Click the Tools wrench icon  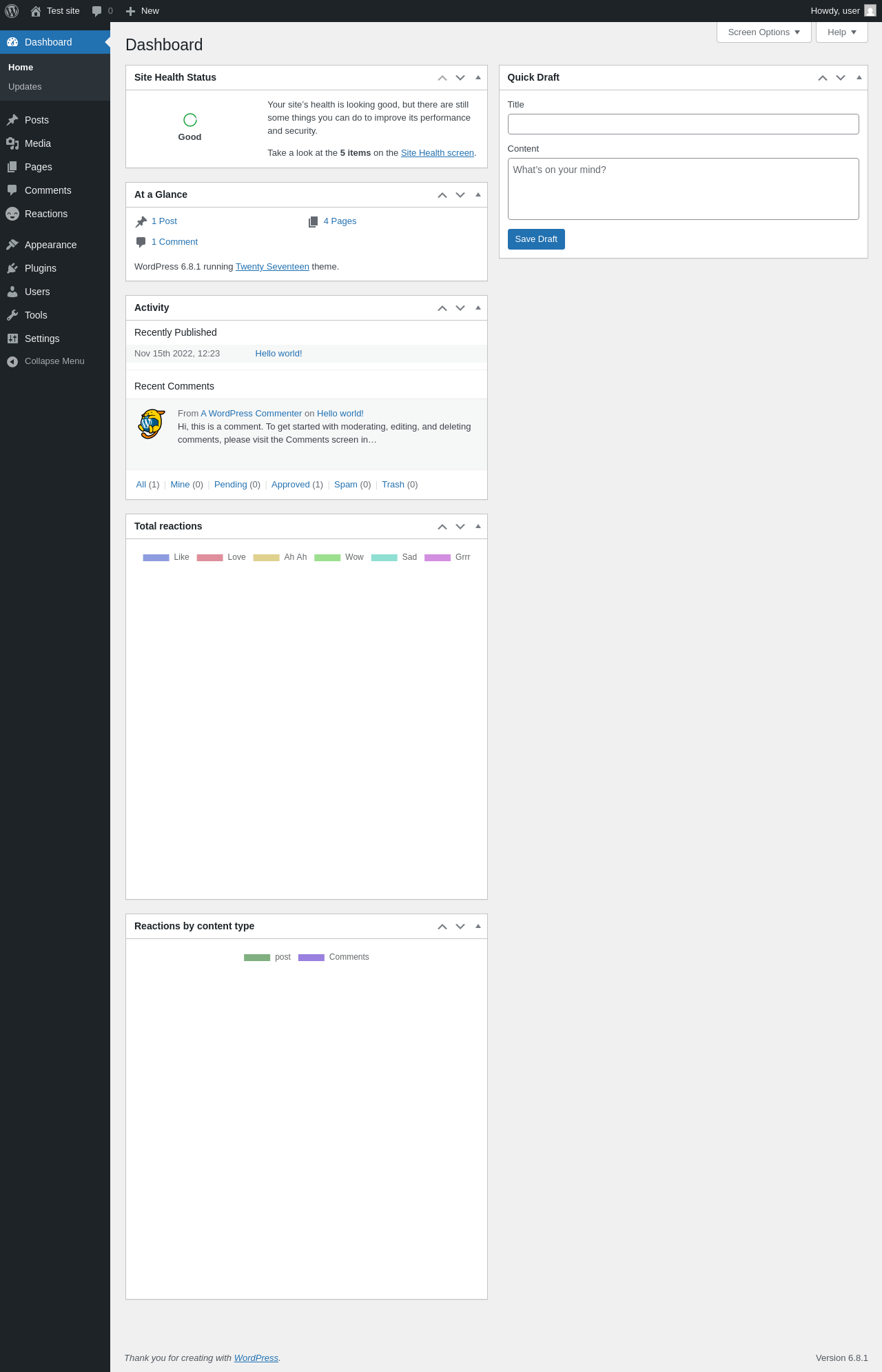click(x=12, y=315)
